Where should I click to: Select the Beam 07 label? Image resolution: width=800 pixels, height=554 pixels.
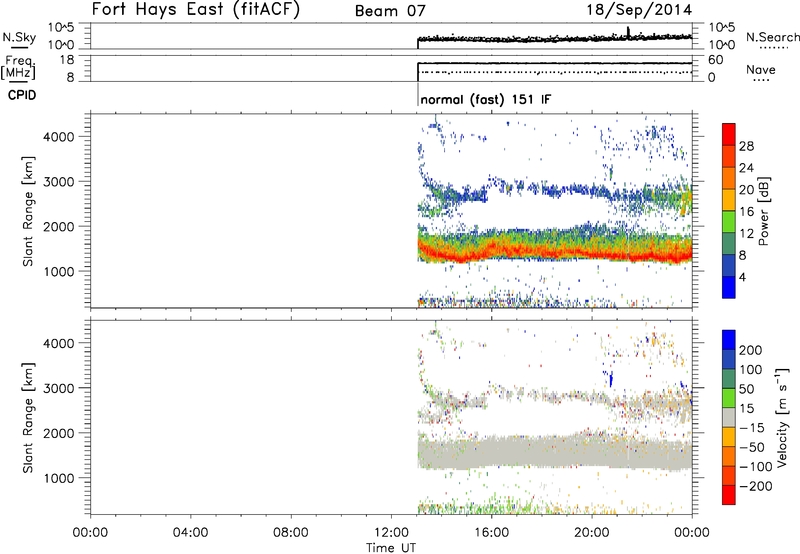tap(390, 11)
